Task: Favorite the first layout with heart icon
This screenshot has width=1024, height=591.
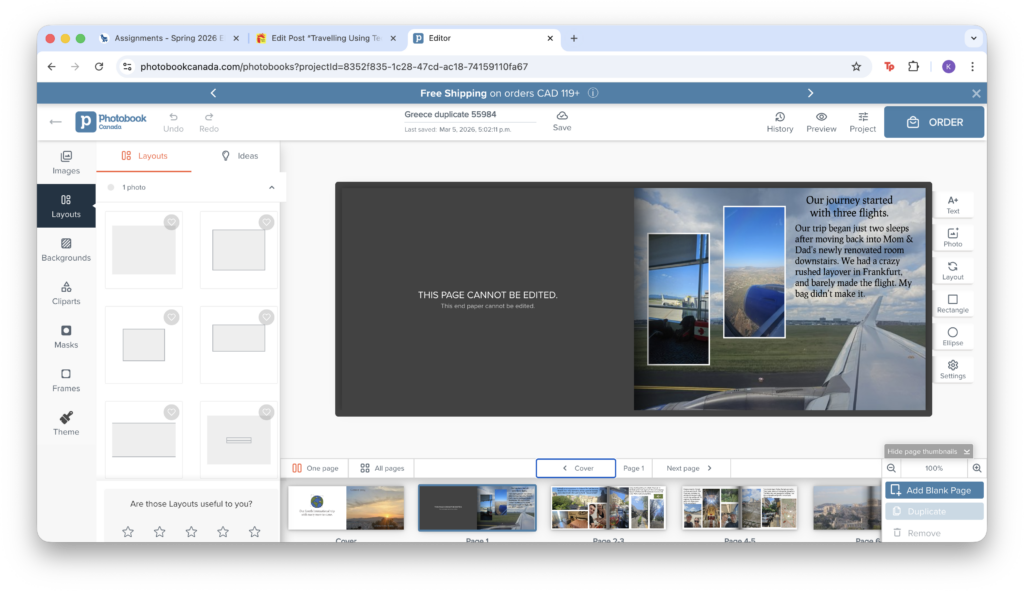Action: [x=171, y=222]
